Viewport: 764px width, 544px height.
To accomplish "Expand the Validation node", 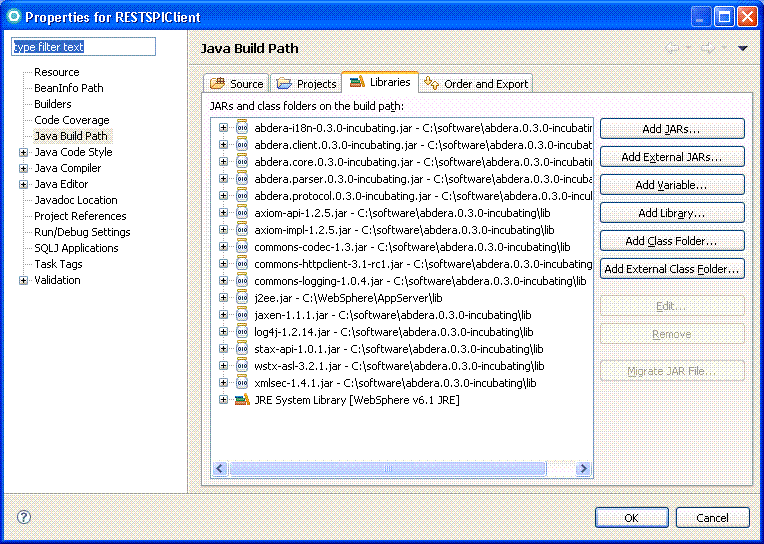I will pos(23,281).
